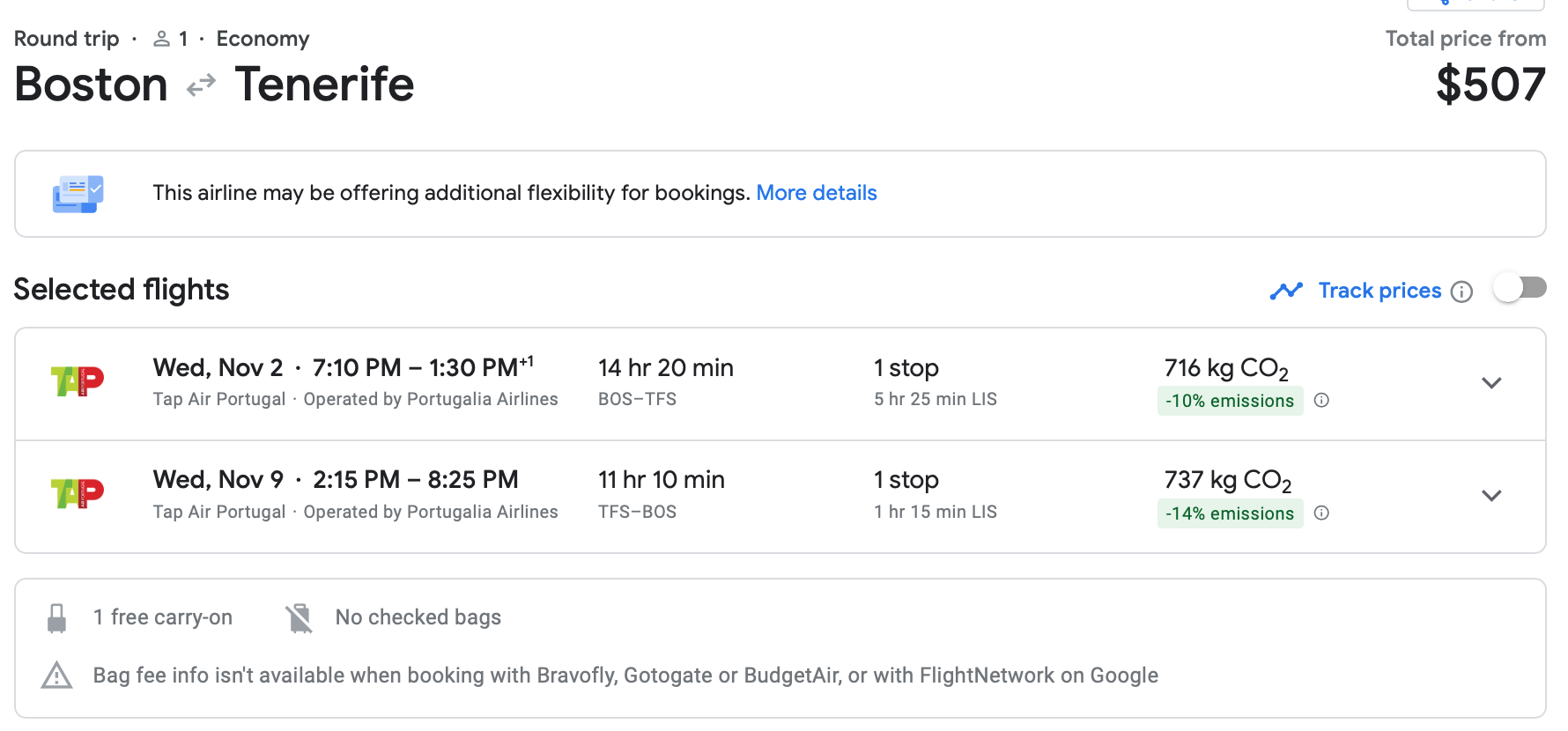Toggle the Track prices switch

click(1520, 289)
